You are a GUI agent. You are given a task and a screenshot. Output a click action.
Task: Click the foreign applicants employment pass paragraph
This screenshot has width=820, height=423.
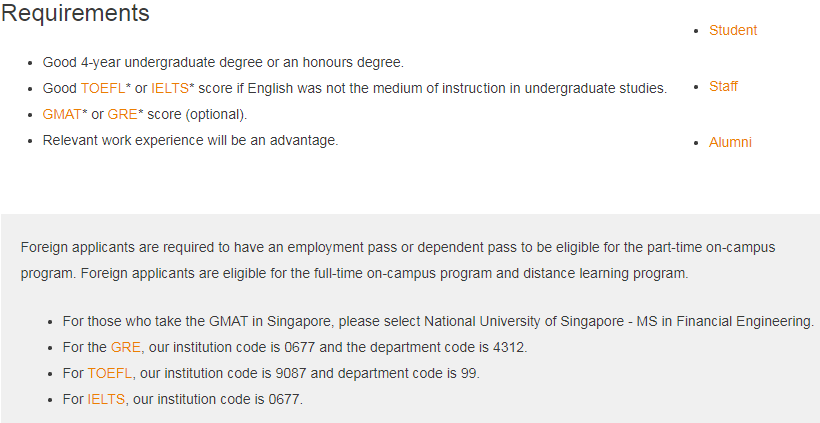pyautogui.click(x=398, y=260)
